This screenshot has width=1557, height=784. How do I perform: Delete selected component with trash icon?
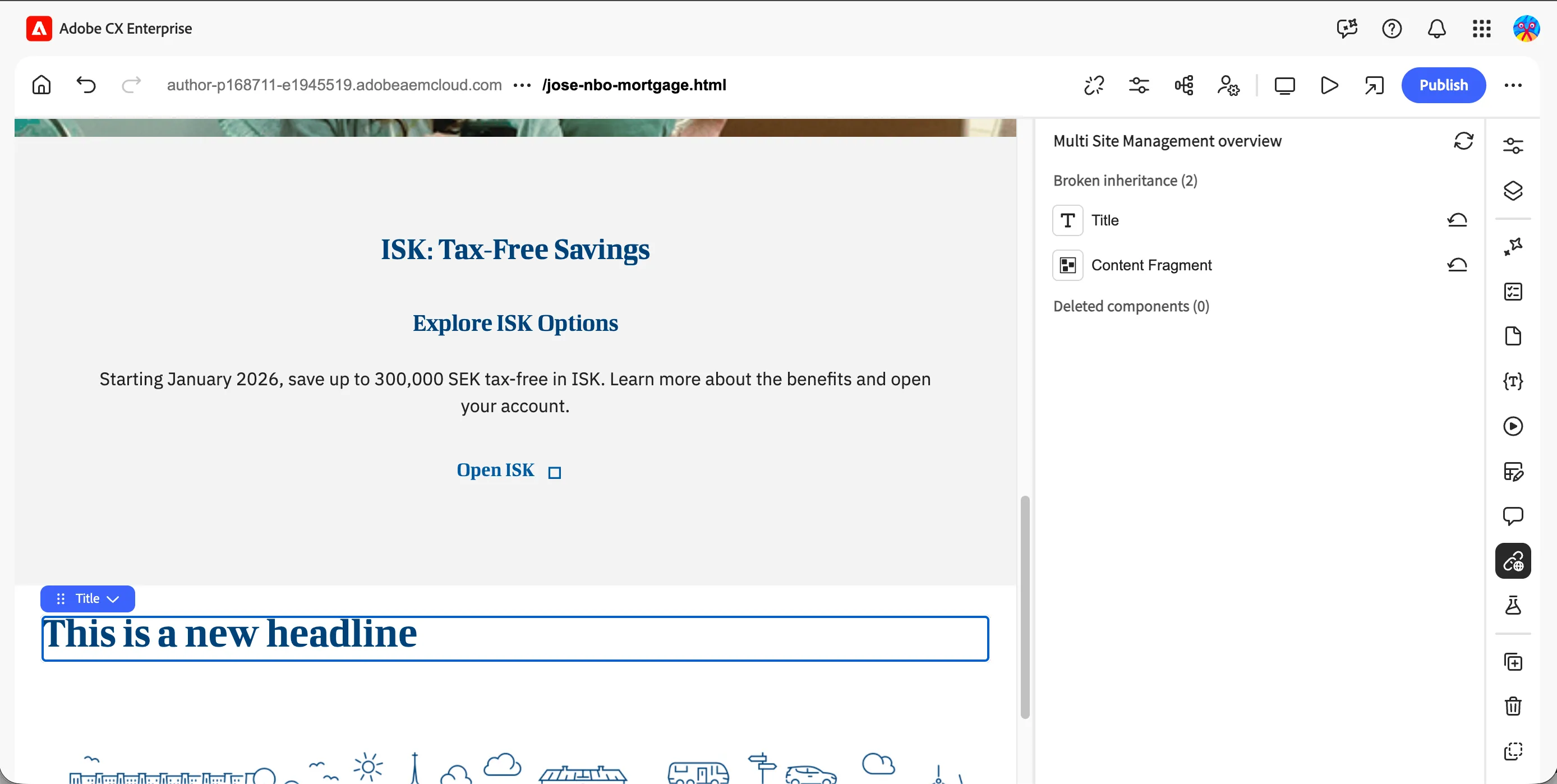[1513, 706]
